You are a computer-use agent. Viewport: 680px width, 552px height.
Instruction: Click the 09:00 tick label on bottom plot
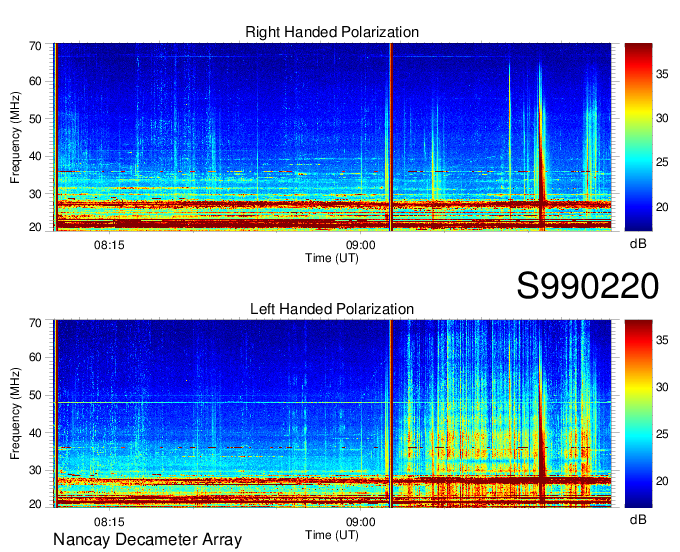[x=360, y=522]
